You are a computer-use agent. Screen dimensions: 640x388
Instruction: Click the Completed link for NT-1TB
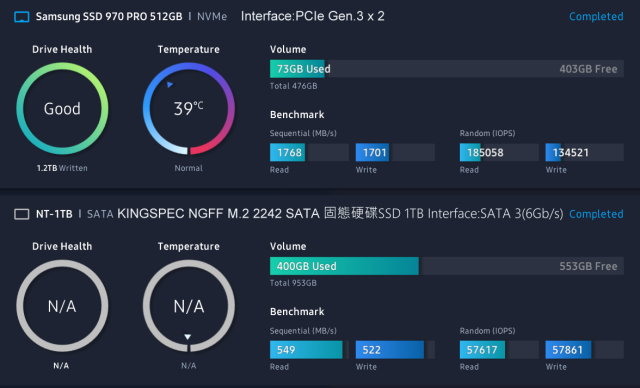[596, 214]
